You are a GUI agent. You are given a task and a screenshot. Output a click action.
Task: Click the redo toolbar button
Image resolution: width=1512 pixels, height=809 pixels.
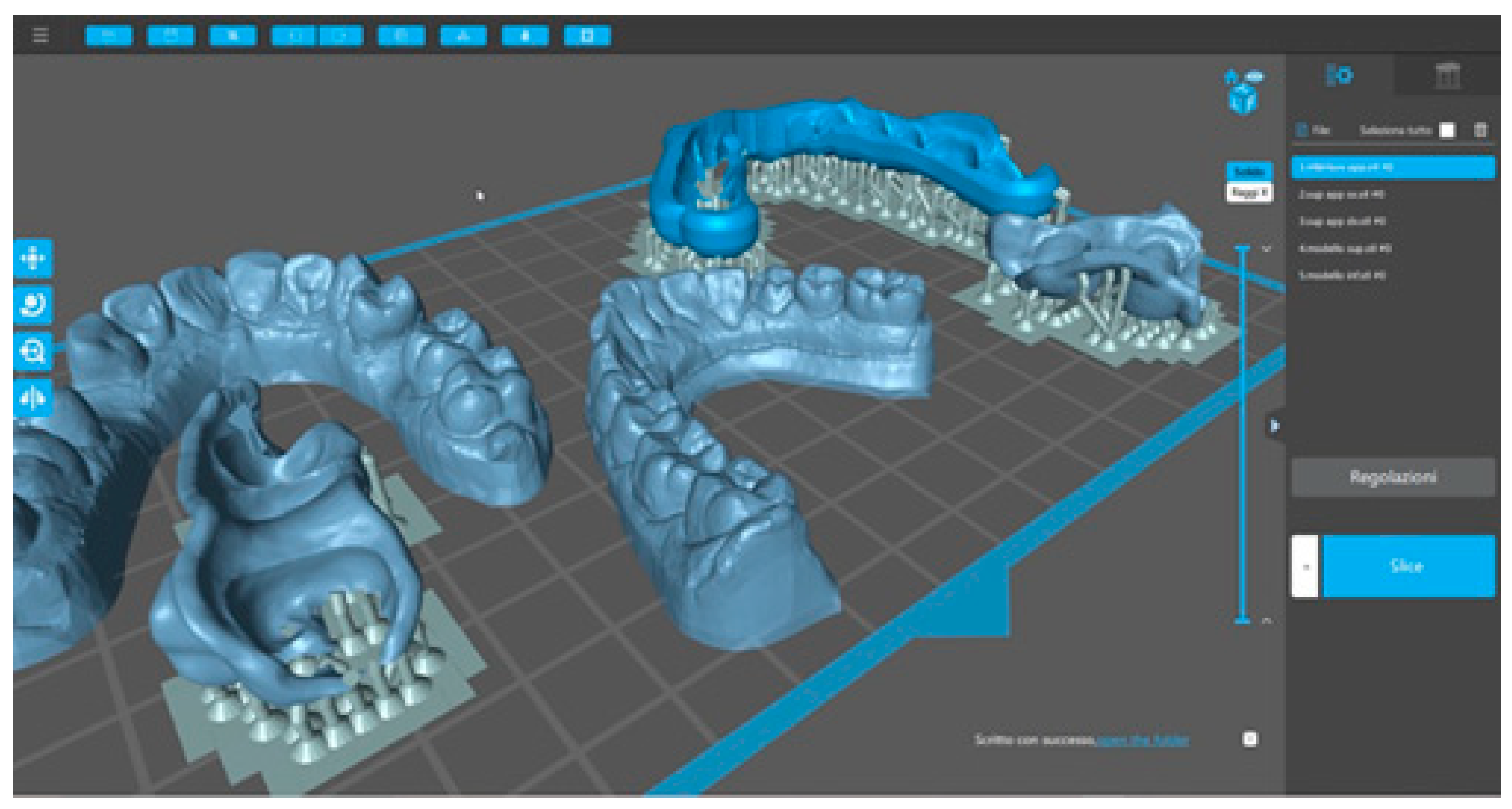click(x=341, y=35)
